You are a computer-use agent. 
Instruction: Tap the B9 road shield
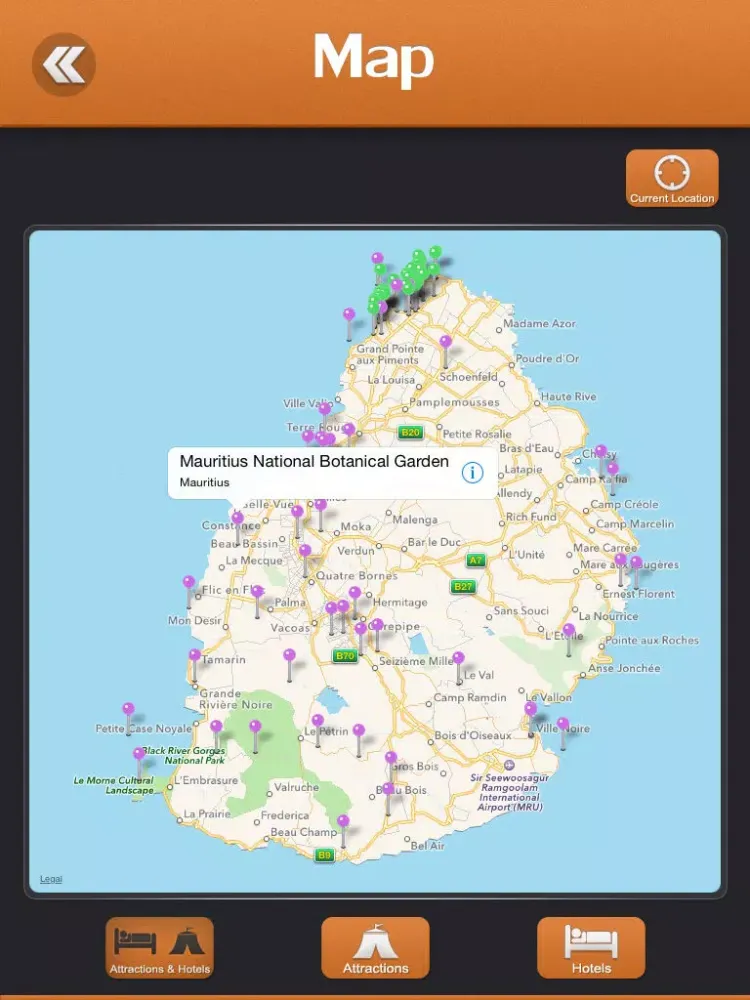coord(325,855)
